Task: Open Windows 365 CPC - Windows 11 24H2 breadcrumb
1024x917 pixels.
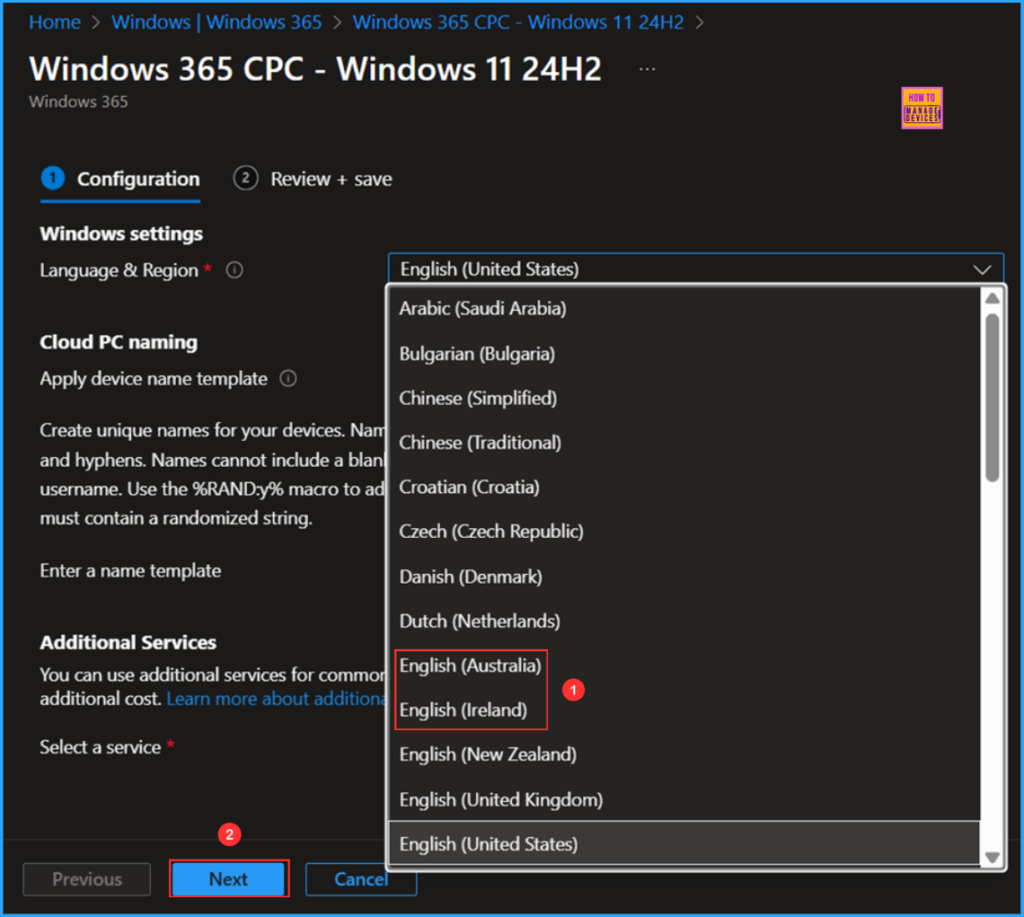Action: click(x=518, y=22)
